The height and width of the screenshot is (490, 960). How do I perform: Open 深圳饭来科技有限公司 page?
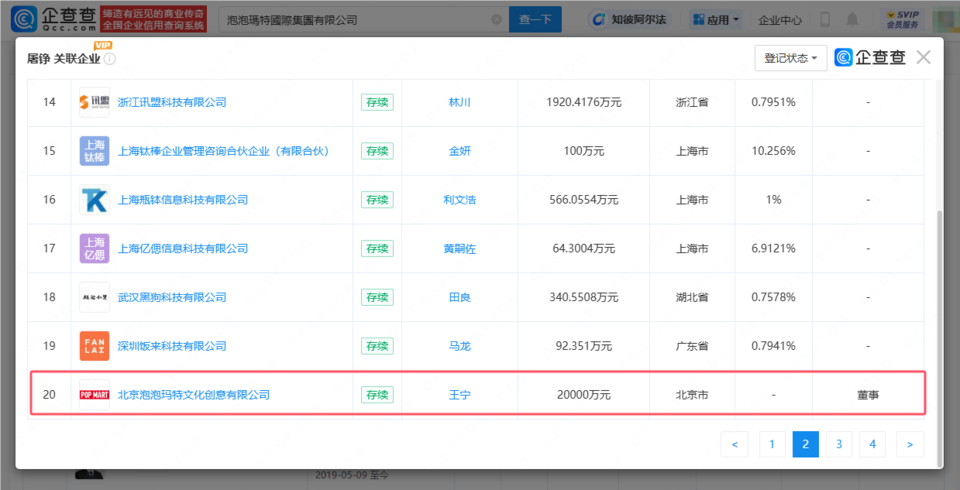point(172,346)
